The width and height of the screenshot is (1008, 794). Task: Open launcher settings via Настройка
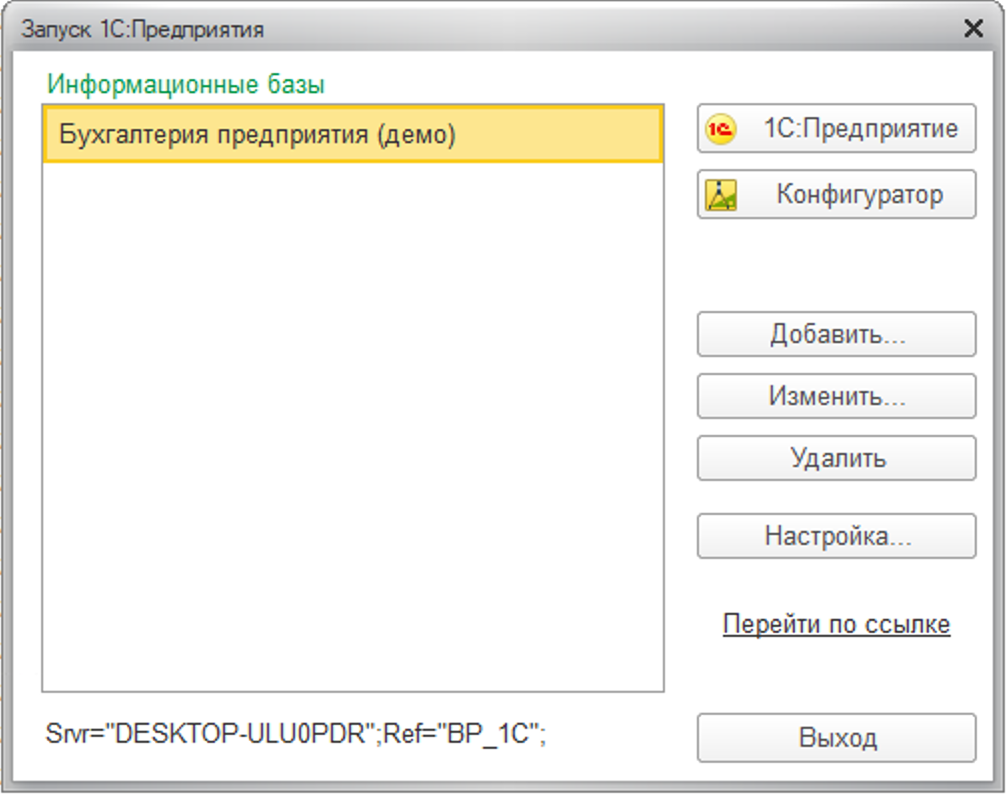pos(836,536)
